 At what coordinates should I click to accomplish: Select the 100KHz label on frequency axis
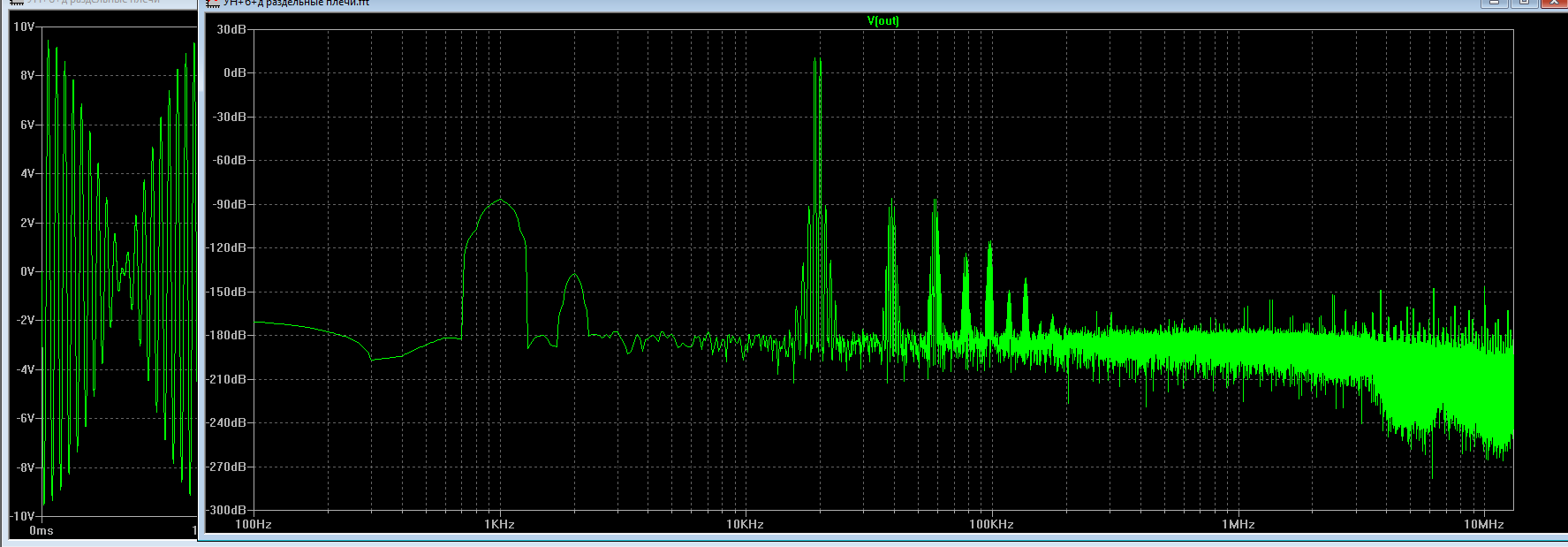pyautogui.click(x=991, y=524)
